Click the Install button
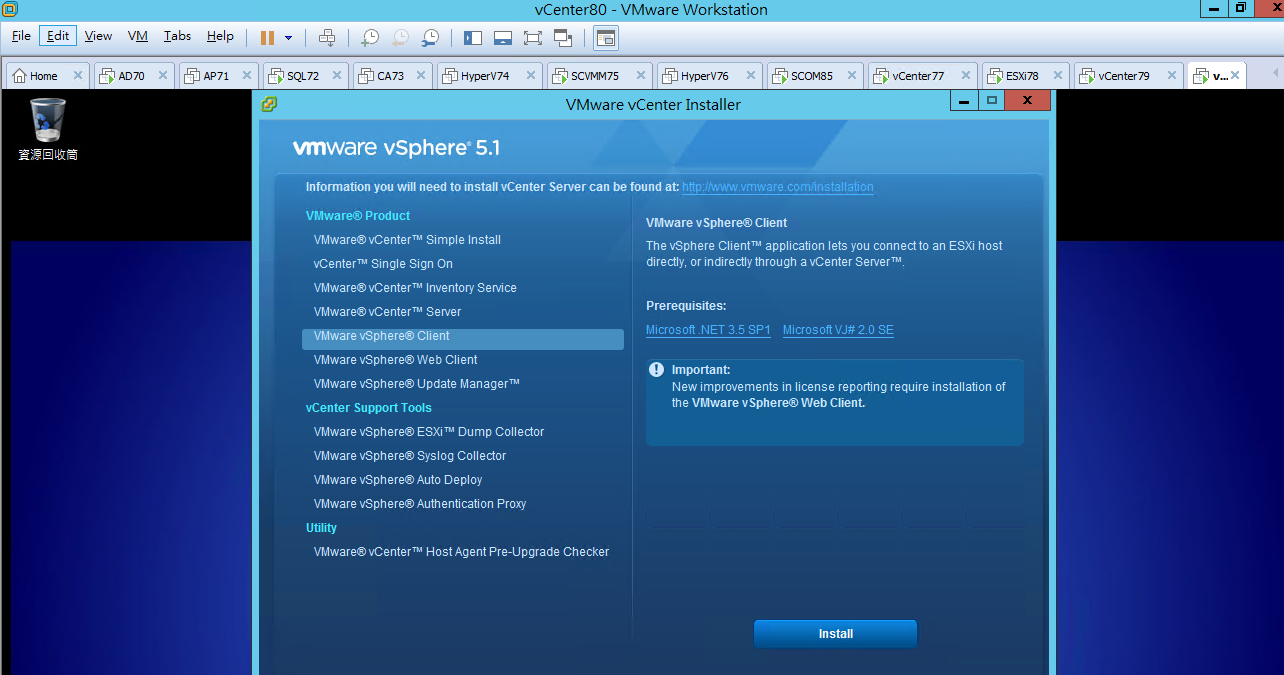Image resolution: width=1284 pixels, height=675 pixels. [835, 634]
